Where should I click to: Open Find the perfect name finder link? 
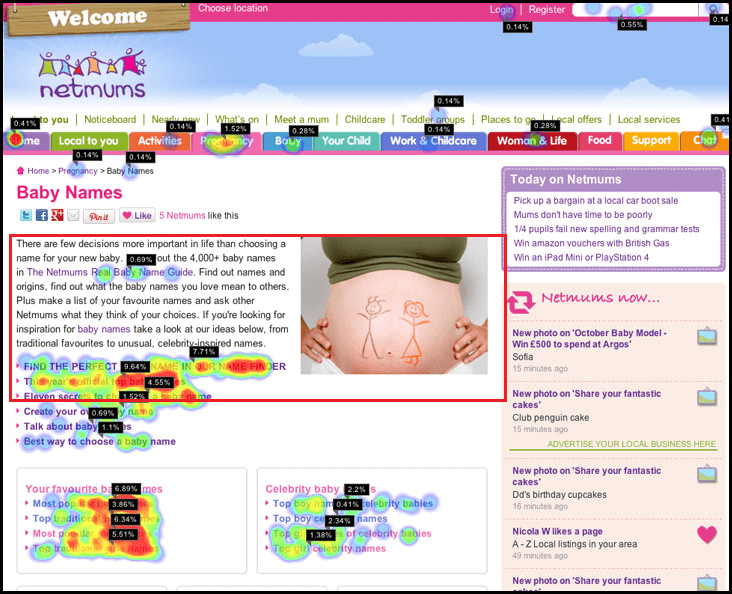[155, 367]
